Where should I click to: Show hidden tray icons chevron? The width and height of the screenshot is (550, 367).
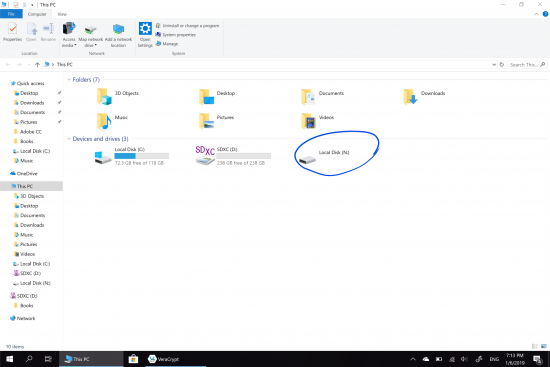413,359
